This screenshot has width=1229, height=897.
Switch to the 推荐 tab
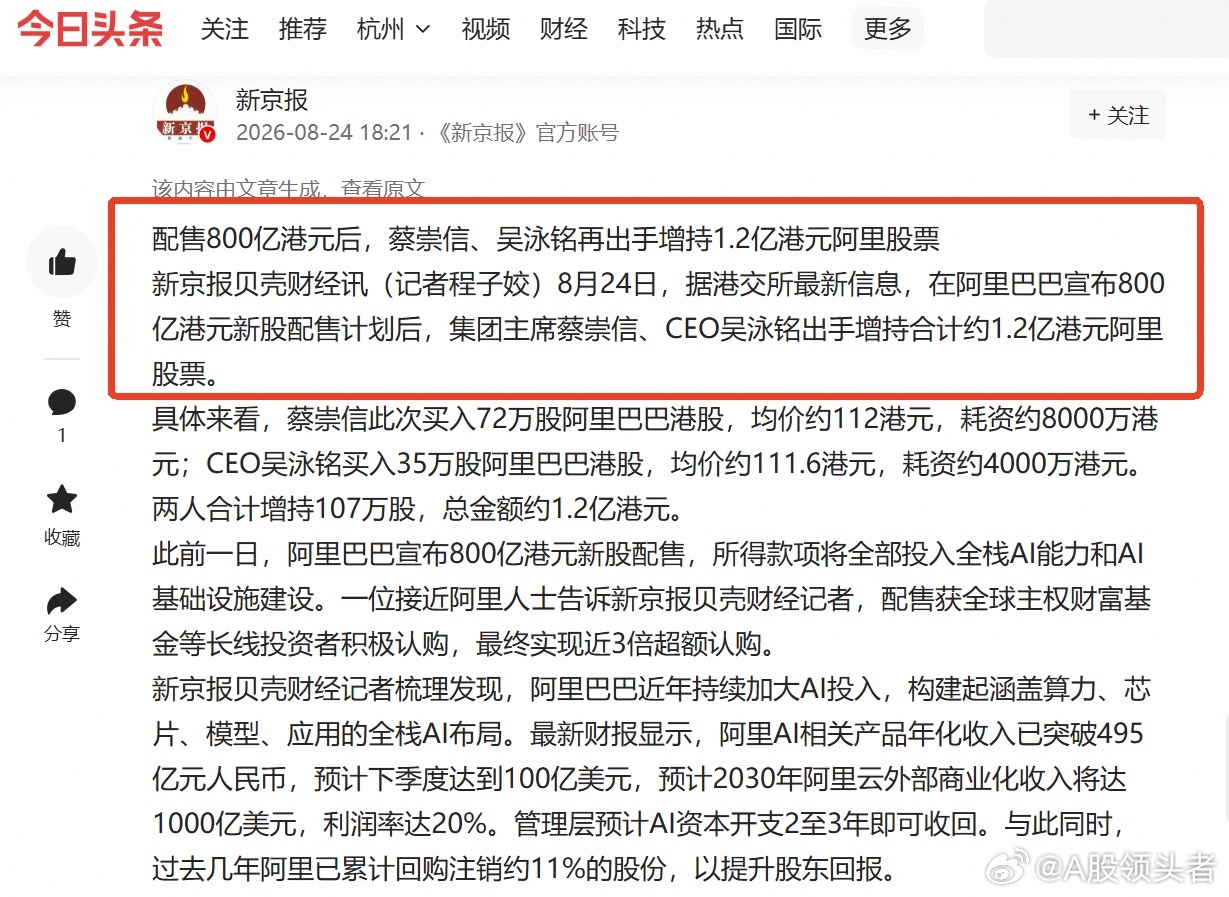click(303, 29)
